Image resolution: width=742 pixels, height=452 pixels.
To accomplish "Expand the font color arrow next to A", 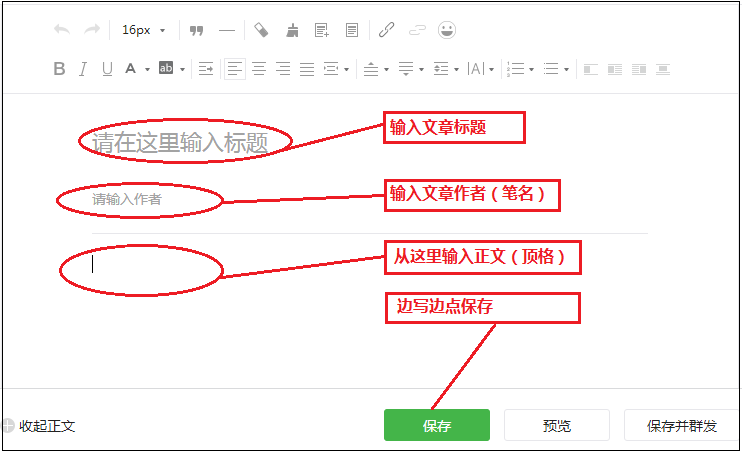I will point(147,70).
